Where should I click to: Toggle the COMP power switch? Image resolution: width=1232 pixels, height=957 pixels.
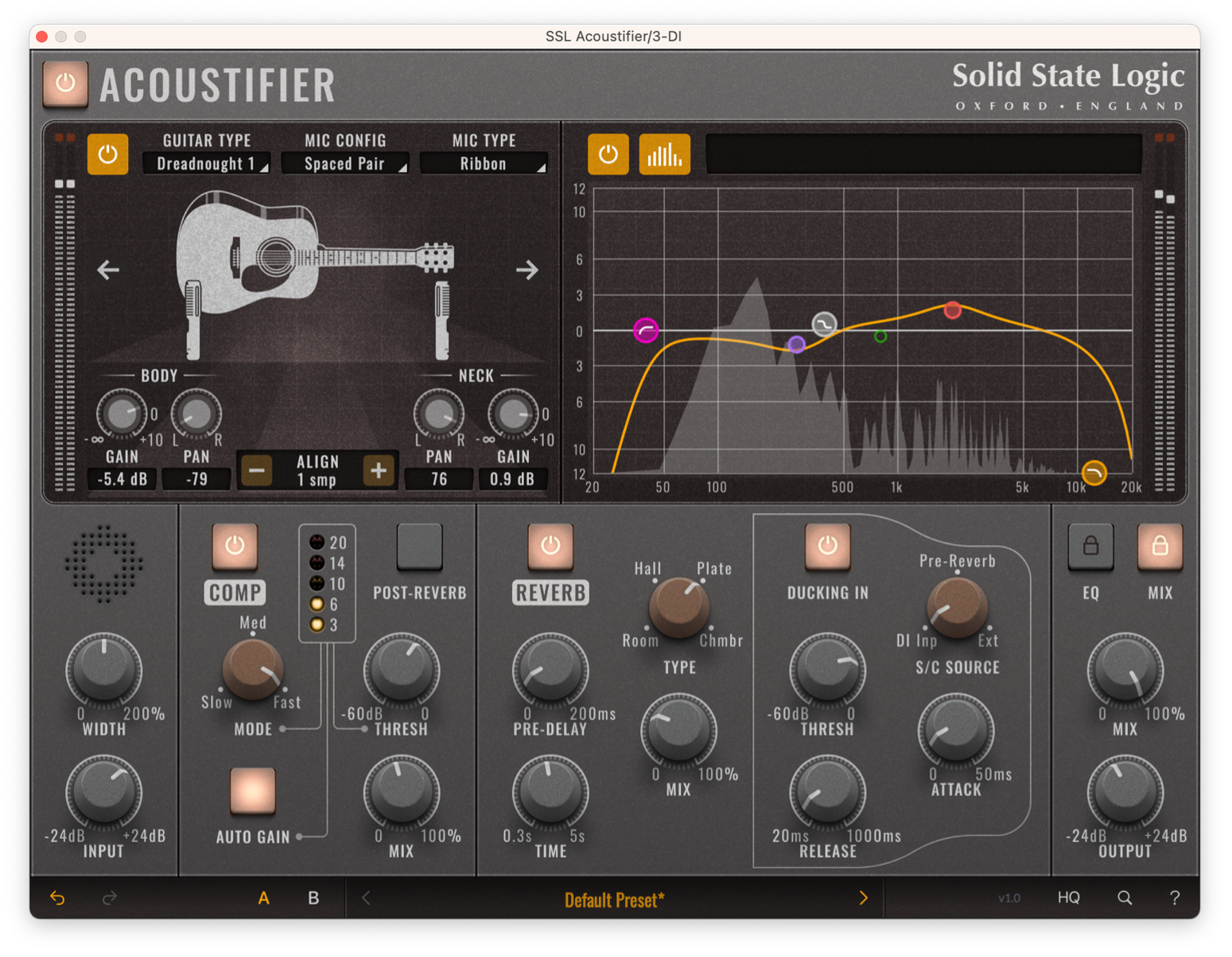click(235, 546)
